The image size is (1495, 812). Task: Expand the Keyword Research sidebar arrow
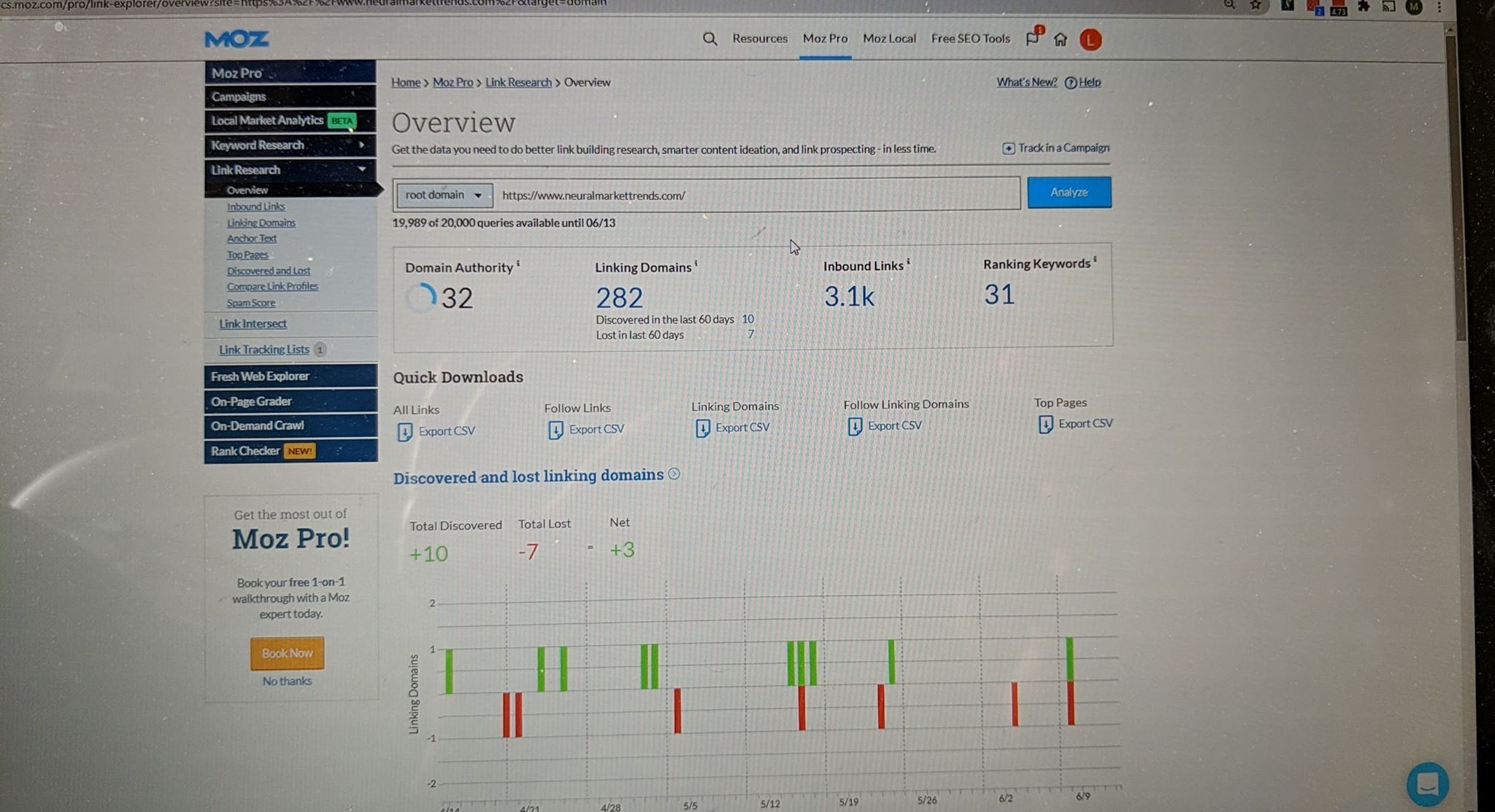[x=361, y=144]
